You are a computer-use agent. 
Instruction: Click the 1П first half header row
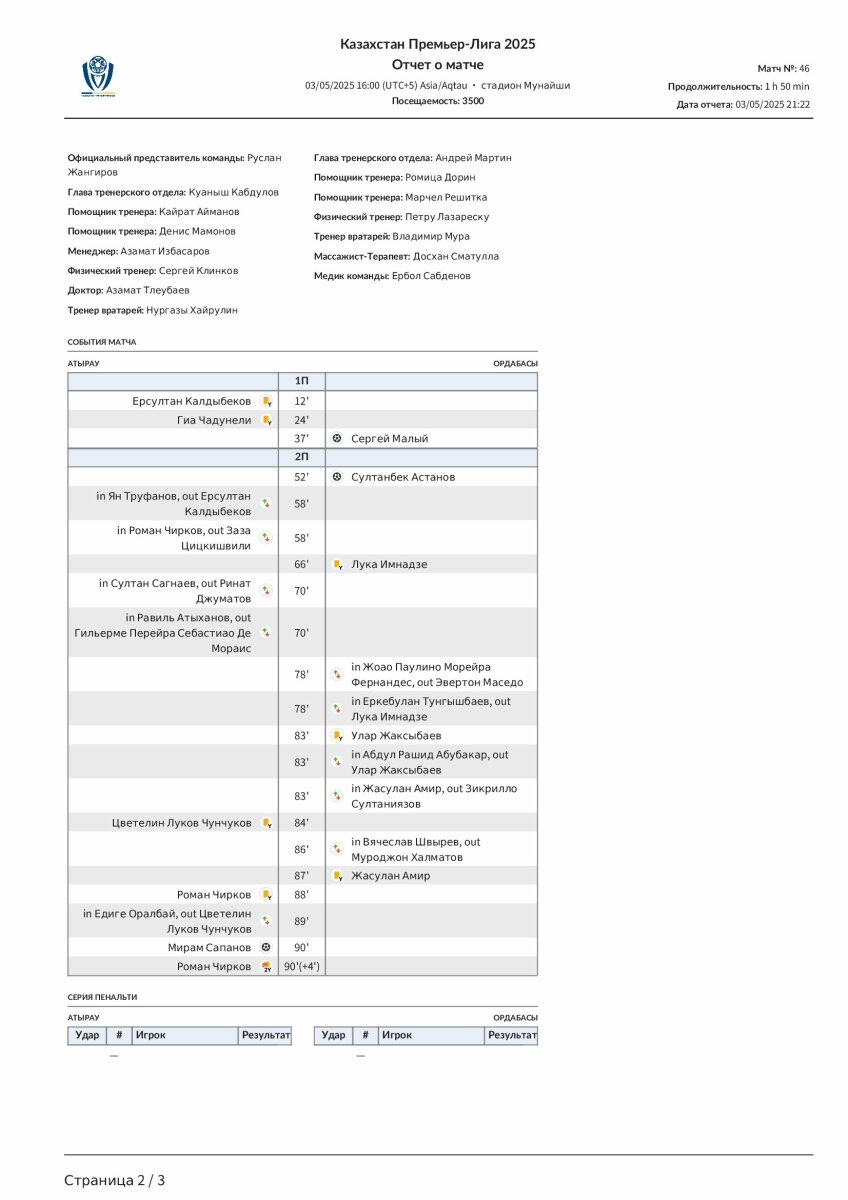302,381
